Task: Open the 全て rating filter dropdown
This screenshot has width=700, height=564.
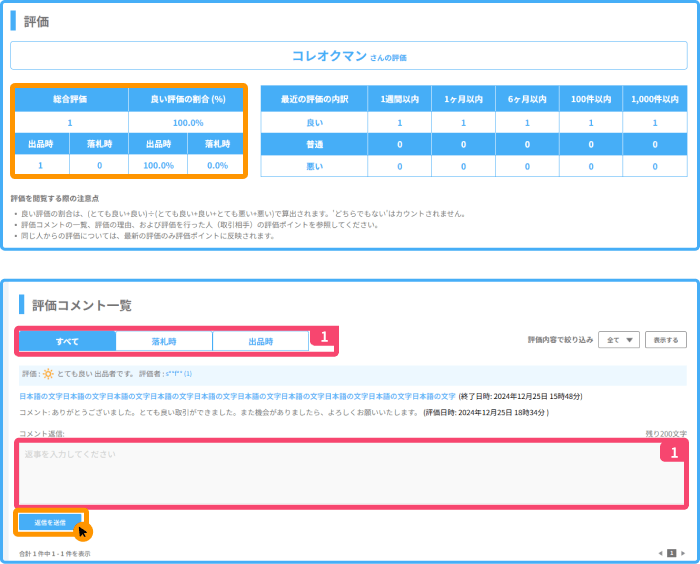Action: [619, 340]
